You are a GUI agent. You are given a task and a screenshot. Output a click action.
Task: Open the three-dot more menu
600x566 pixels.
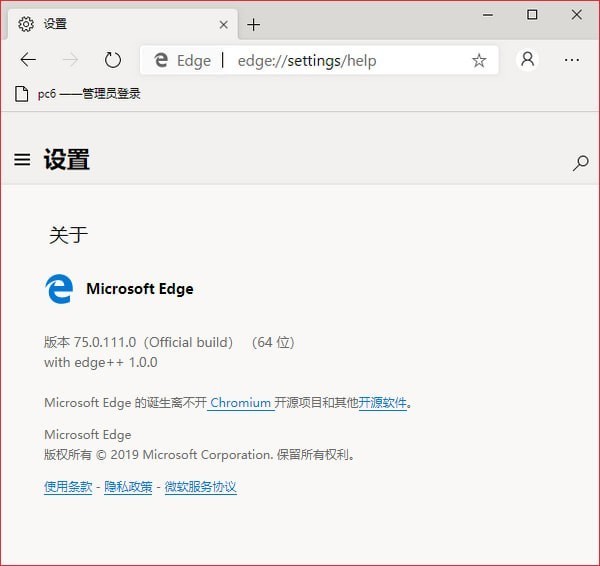[572, 60]
